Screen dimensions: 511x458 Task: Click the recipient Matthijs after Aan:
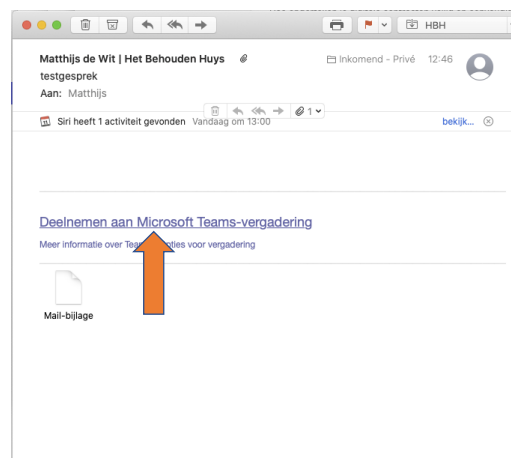(87, 93)
